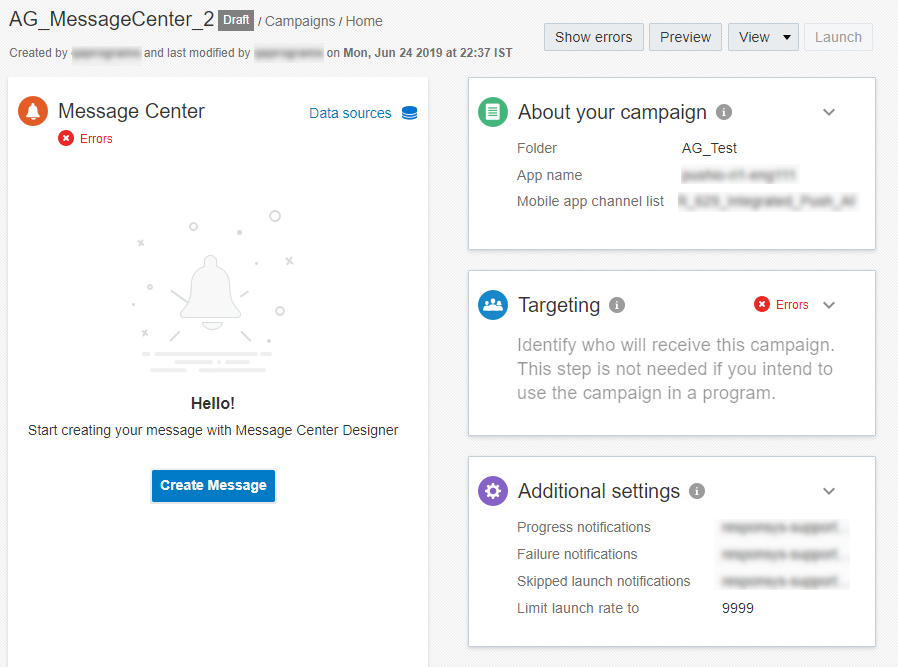Click the purple Additional settings gear icon
Screen dimensions: 898x667
click(493, 491)
